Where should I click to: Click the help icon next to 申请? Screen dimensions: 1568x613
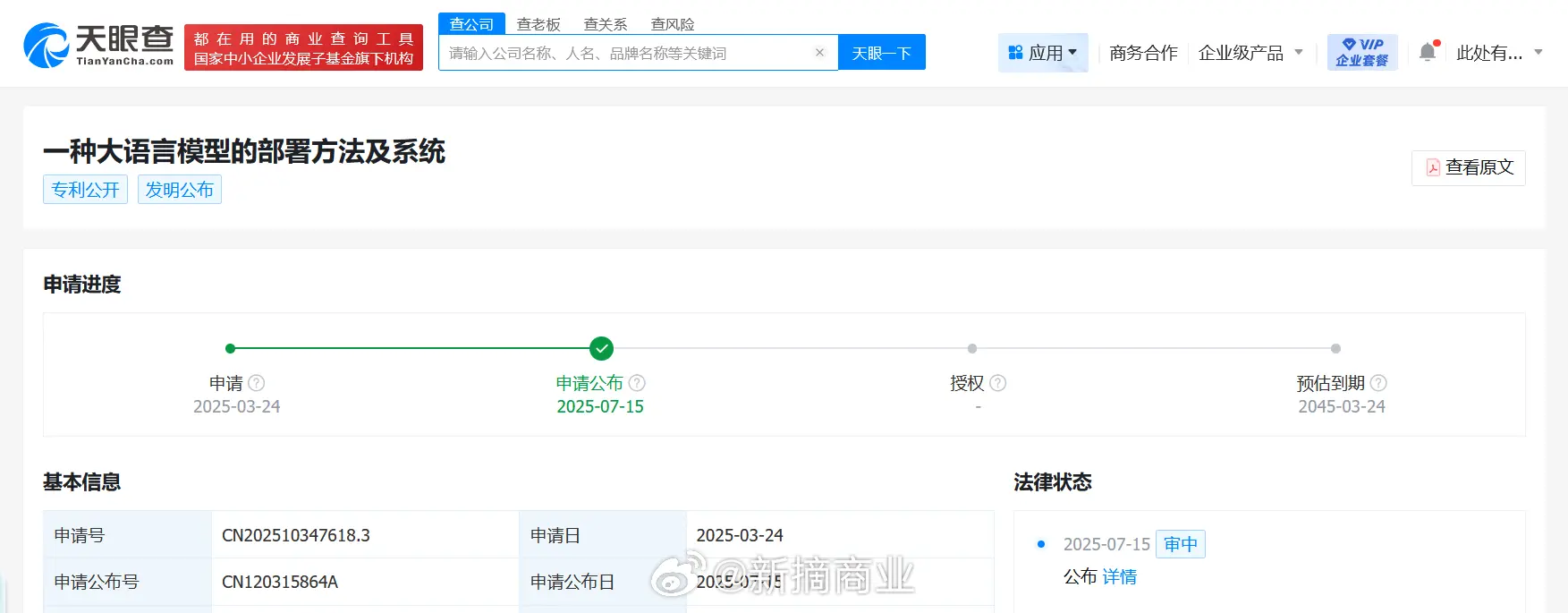point(257,383)
